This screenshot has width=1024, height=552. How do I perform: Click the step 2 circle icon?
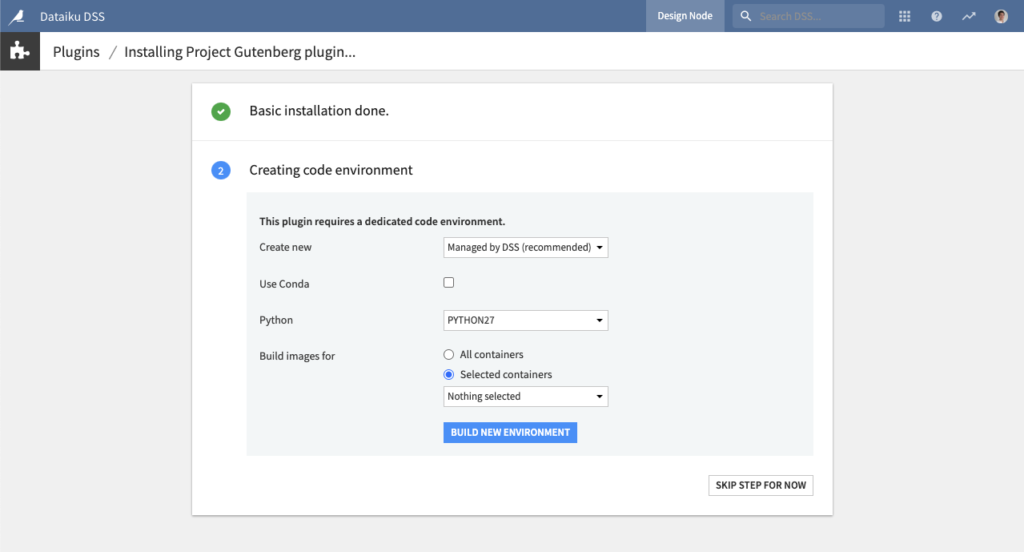[x=221, y=170]
